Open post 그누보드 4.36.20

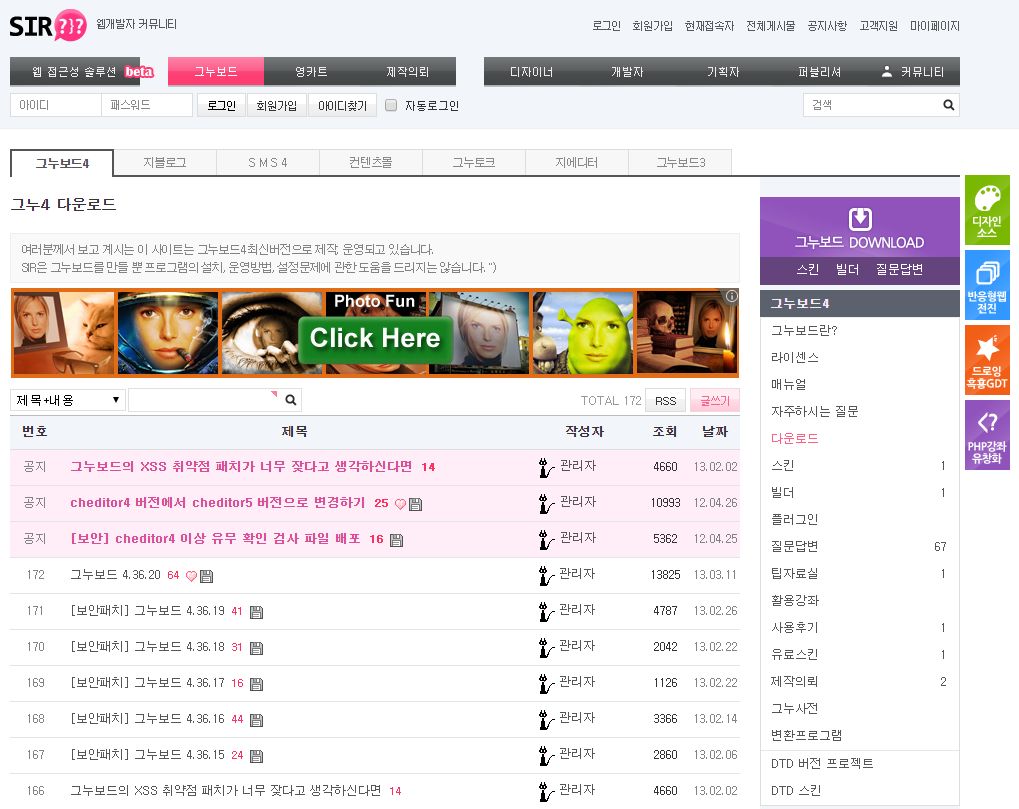click(115, 575)
